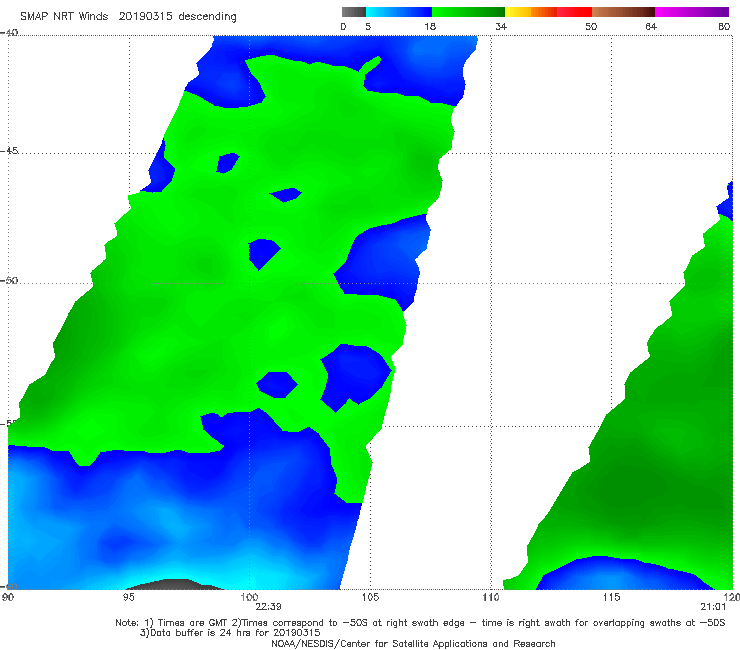Click the green 18-34 knot colorbar segment
740x650 pixels.
(x=468, y=12)
